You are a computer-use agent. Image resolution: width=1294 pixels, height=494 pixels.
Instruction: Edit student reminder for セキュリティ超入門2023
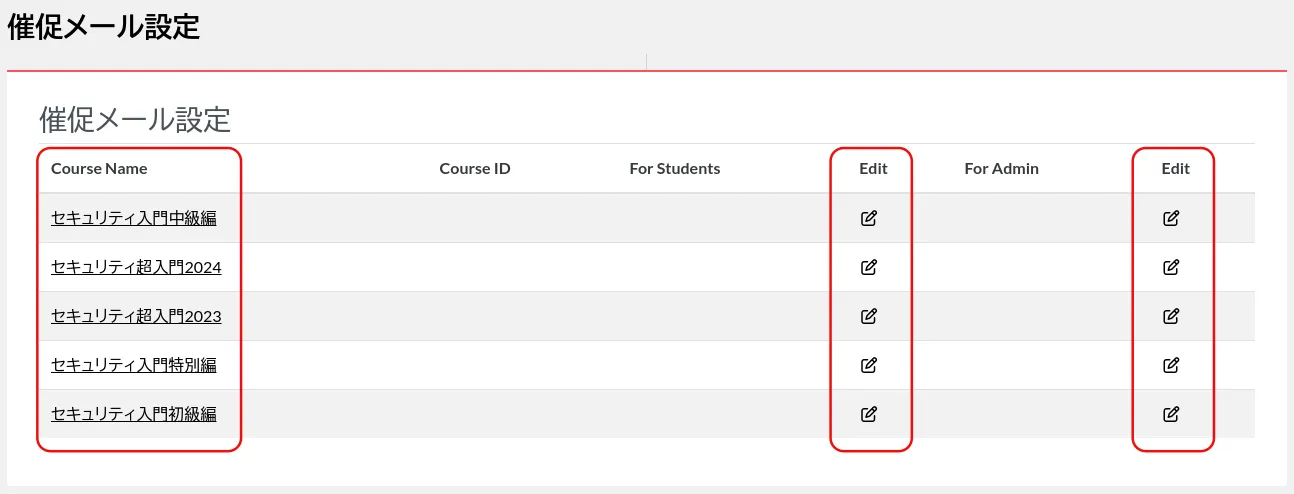869,316
